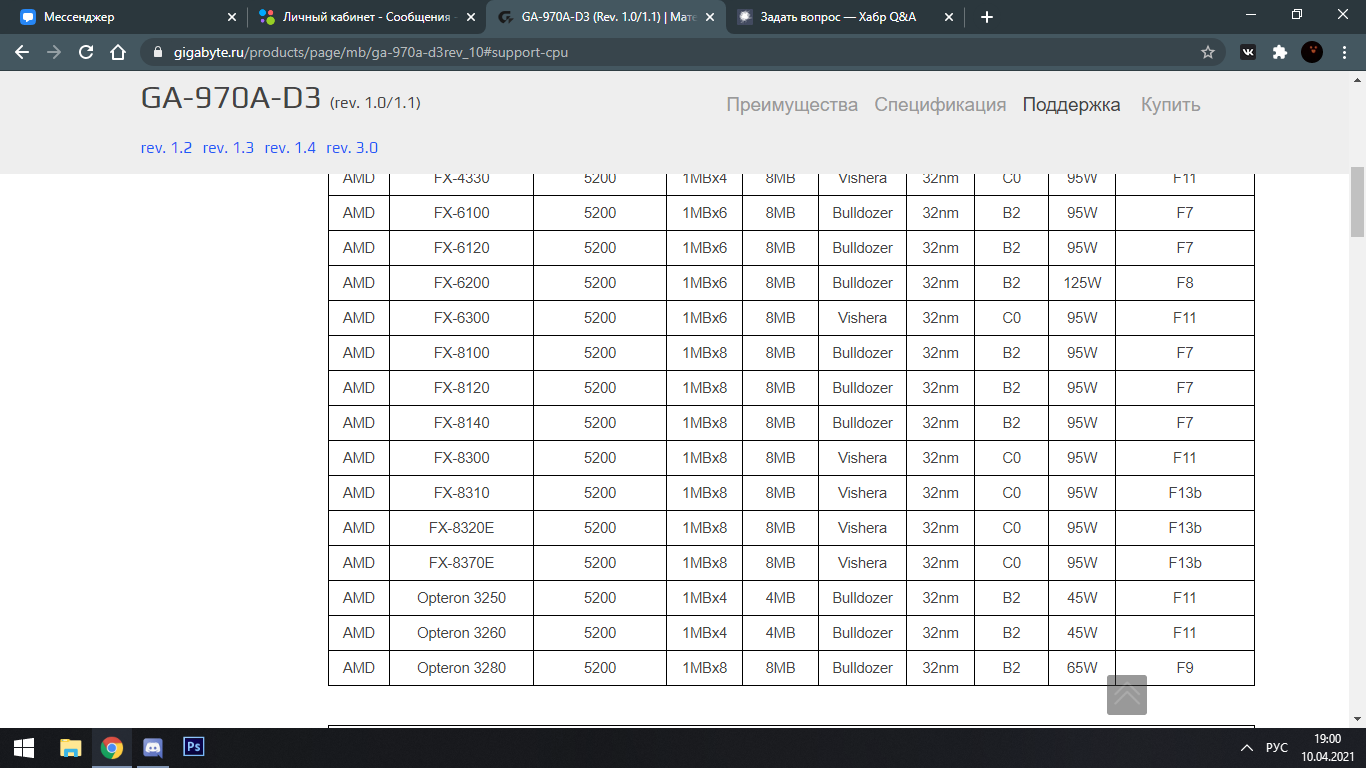Image resolution: width=1366 pixels, height=768 pixels.
Task: Change the РУС input language
Action: coord(1277,747)
